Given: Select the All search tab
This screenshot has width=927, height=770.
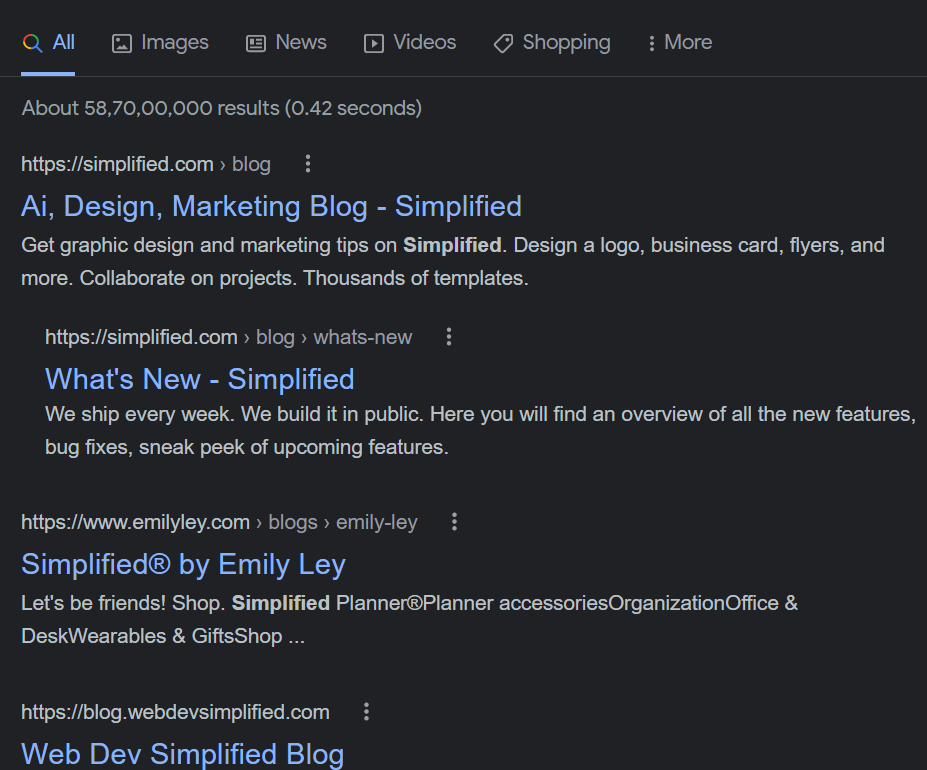Looking at the screenshot, I should (x=48, y=43).
